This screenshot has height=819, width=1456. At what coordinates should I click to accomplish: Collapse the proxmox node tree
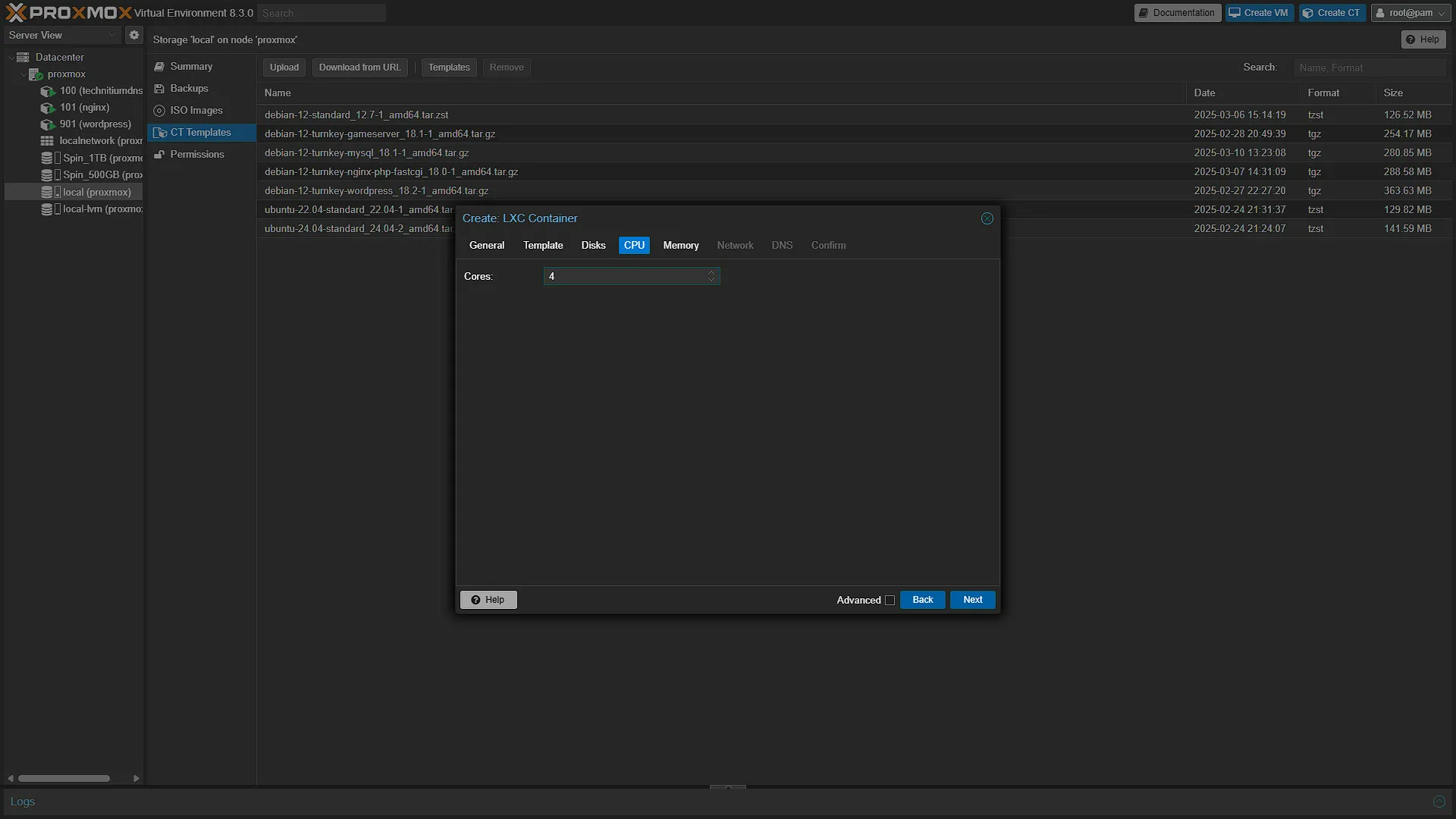click(x=23, y=74)
